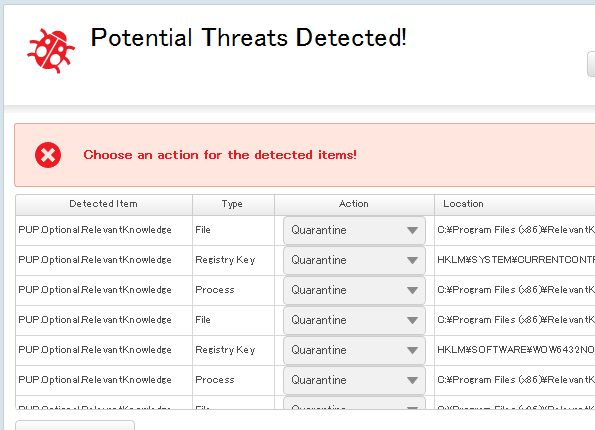Expand Quarantine arrow on second Process row

pyautogui.click(x=412, y=380)
